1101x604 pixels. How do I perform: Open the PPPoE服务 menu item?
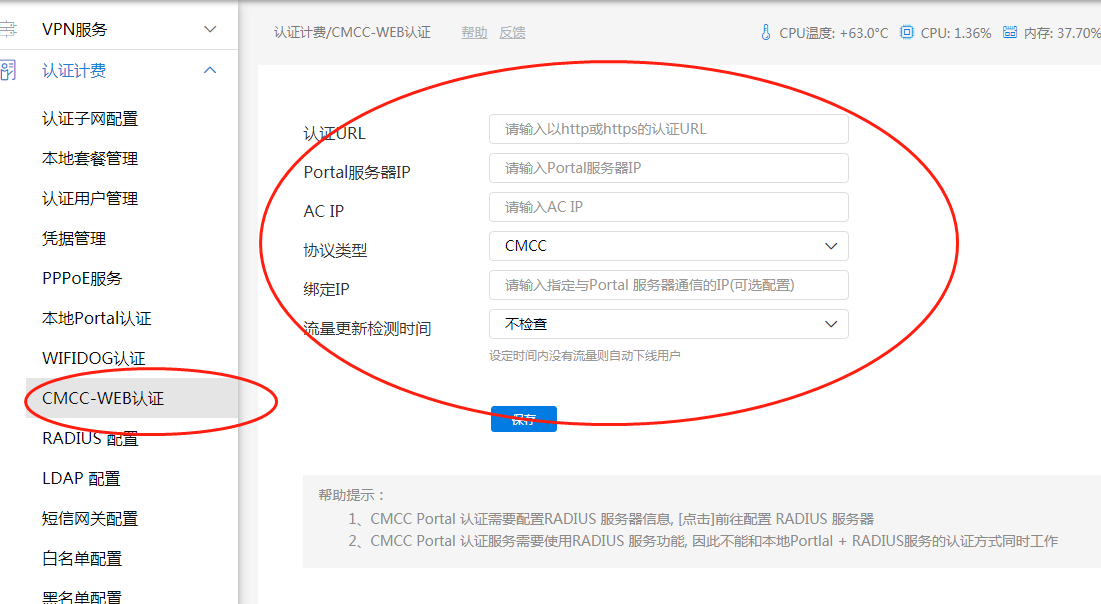[82, 279]
